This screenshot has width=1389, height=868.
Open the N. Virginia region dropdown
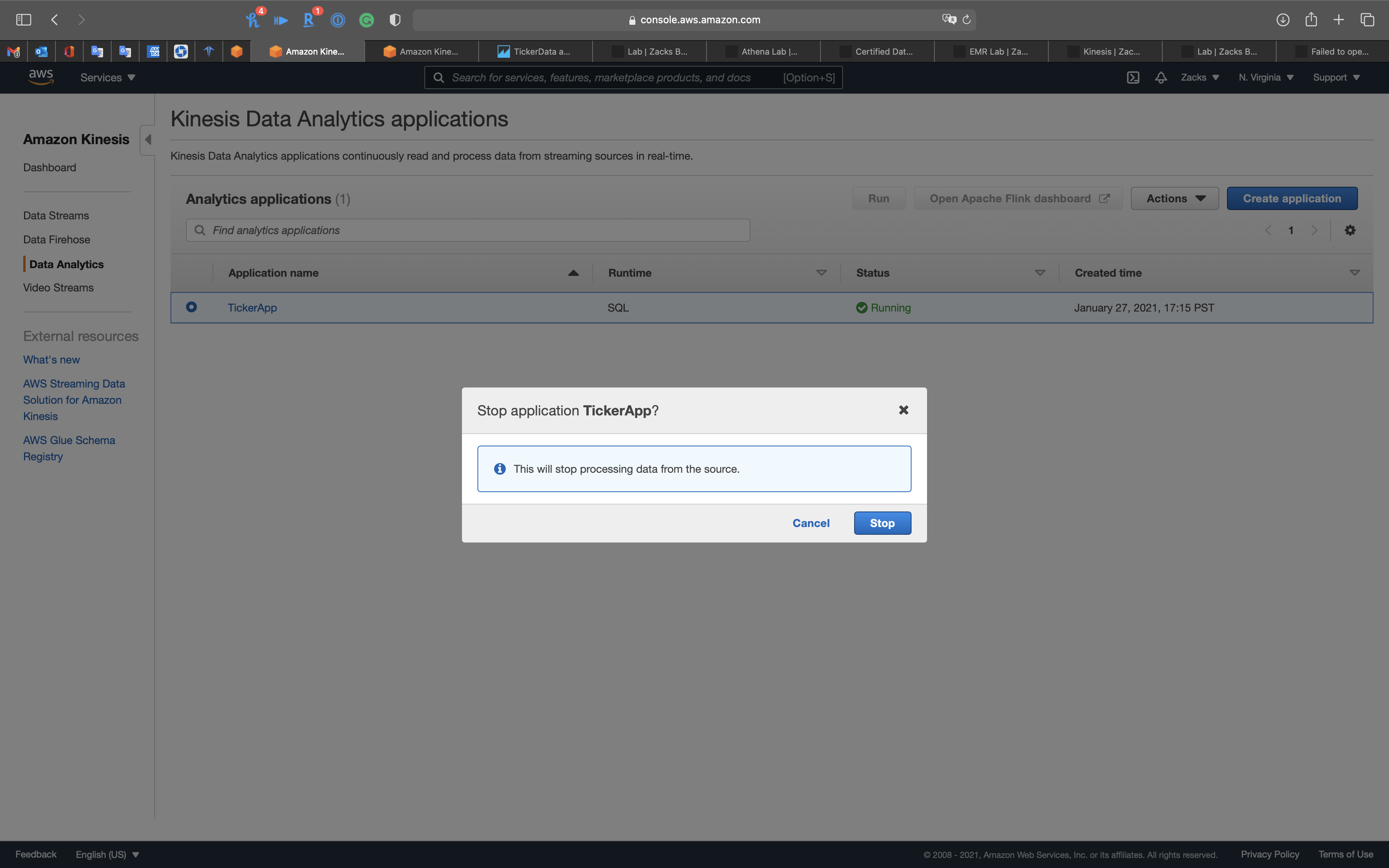tap(1266, 77)
